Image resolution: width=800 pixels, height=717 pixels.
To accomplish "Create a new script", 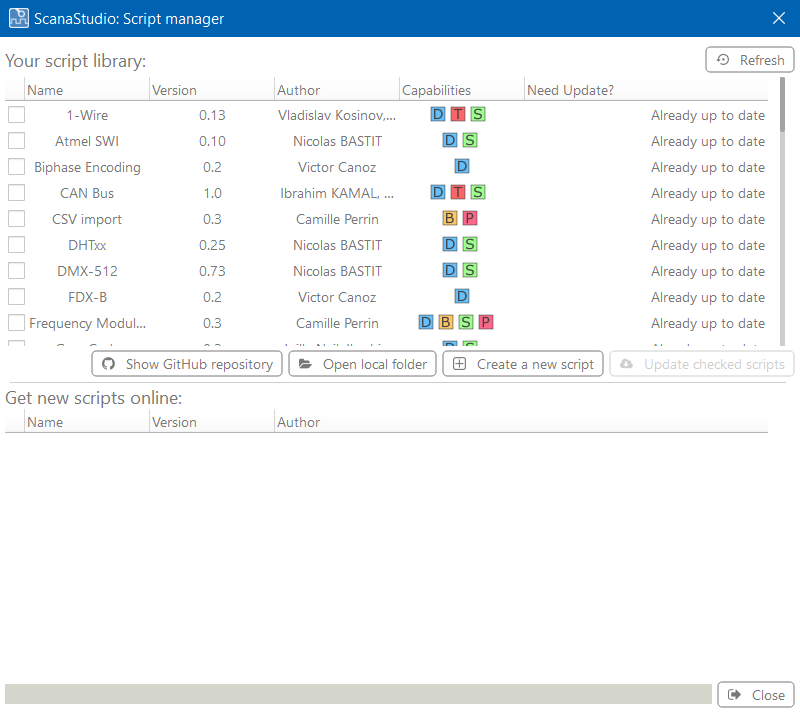I will [523, 364].
